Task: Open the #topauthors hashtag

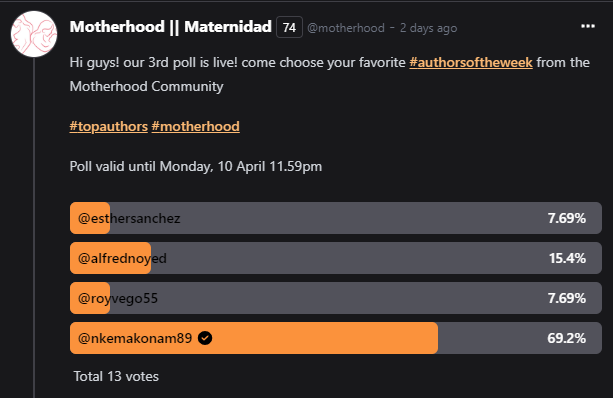Action: (x=109, y=126)
